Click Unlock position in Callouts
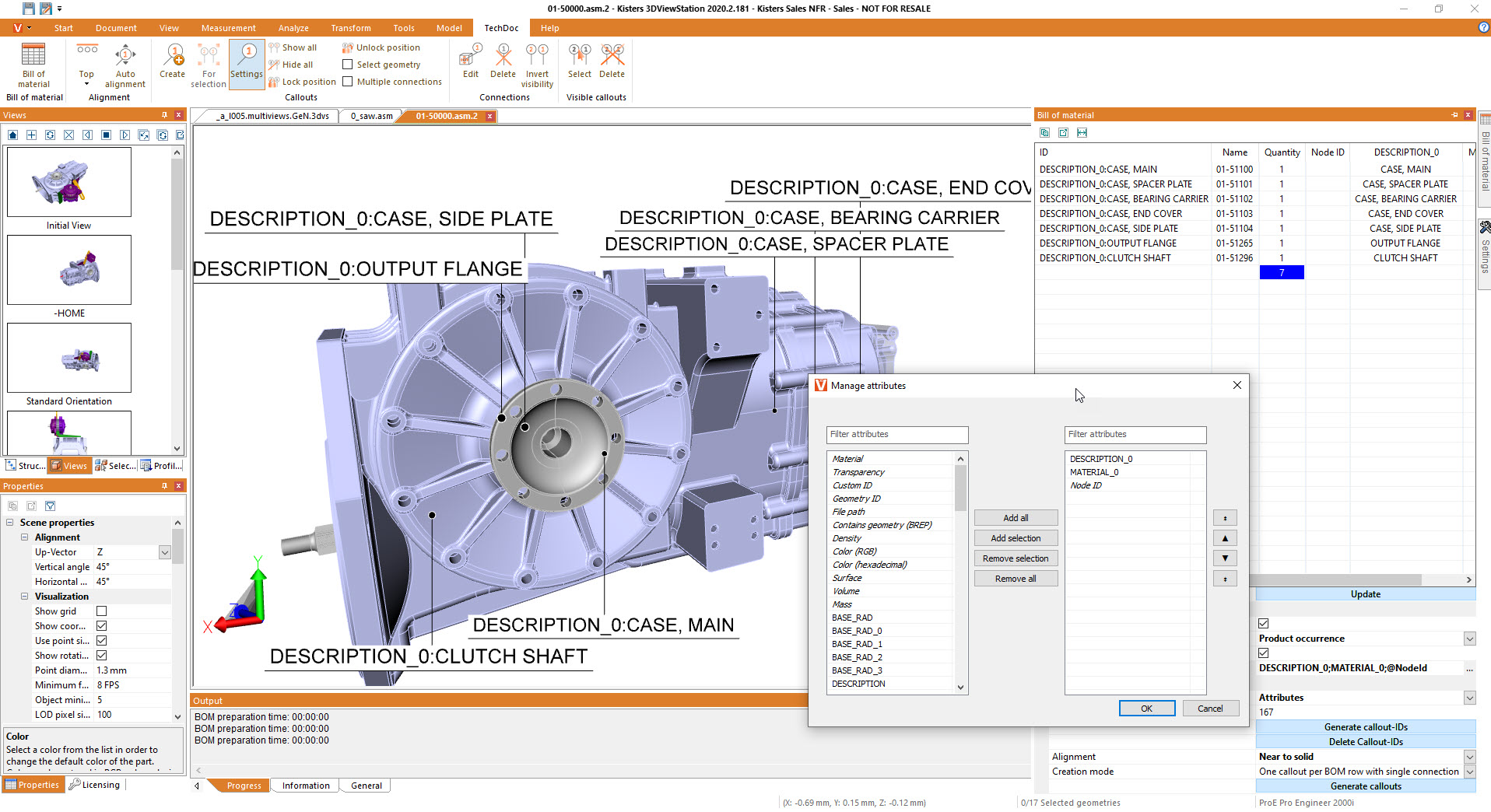Image resolution: width=1491 pixels, height=812 pixels. click(x=381, y=47)
